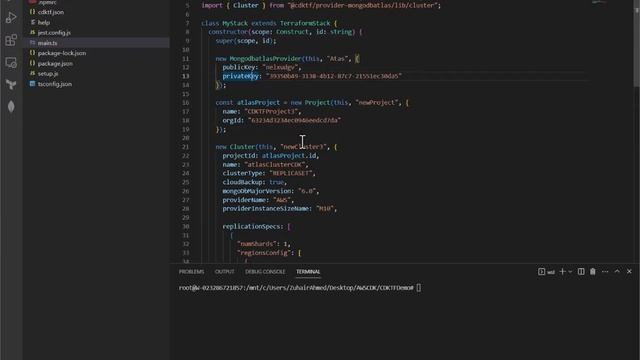This screenshot has height=360, width=640.
Task: Open jest.config.js file
Action: coord(54,33)
